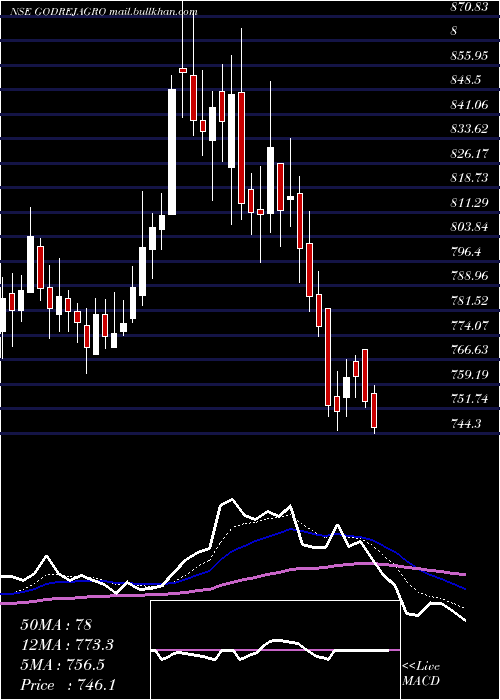Image resolution: width=500 pixels, height=700 pixels.
Task: Click the Price : 746.1 readout
Action: (68, 685)
